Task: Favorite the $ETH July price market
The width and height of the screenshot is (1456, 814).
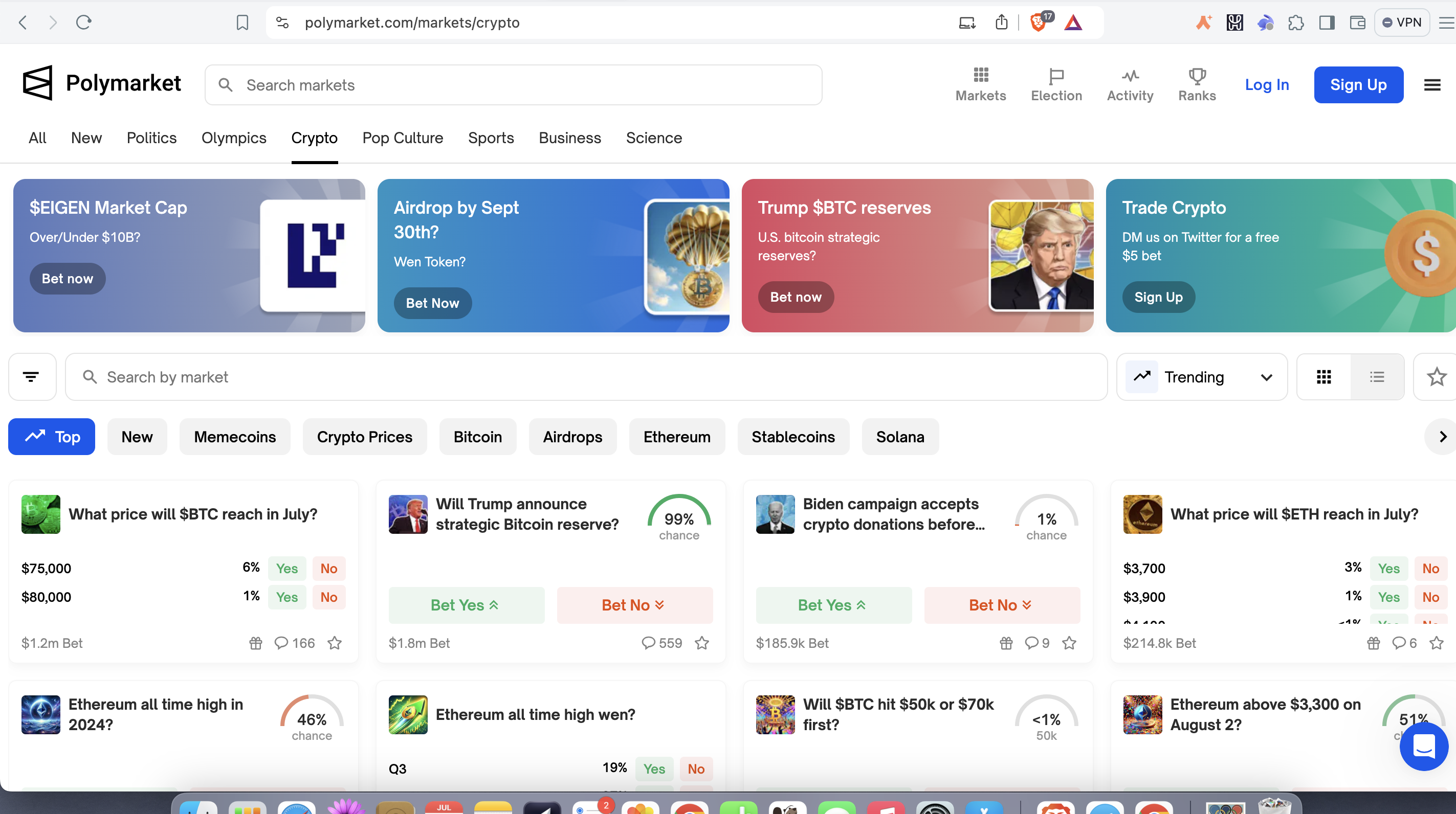Action: click(1436, 643)
